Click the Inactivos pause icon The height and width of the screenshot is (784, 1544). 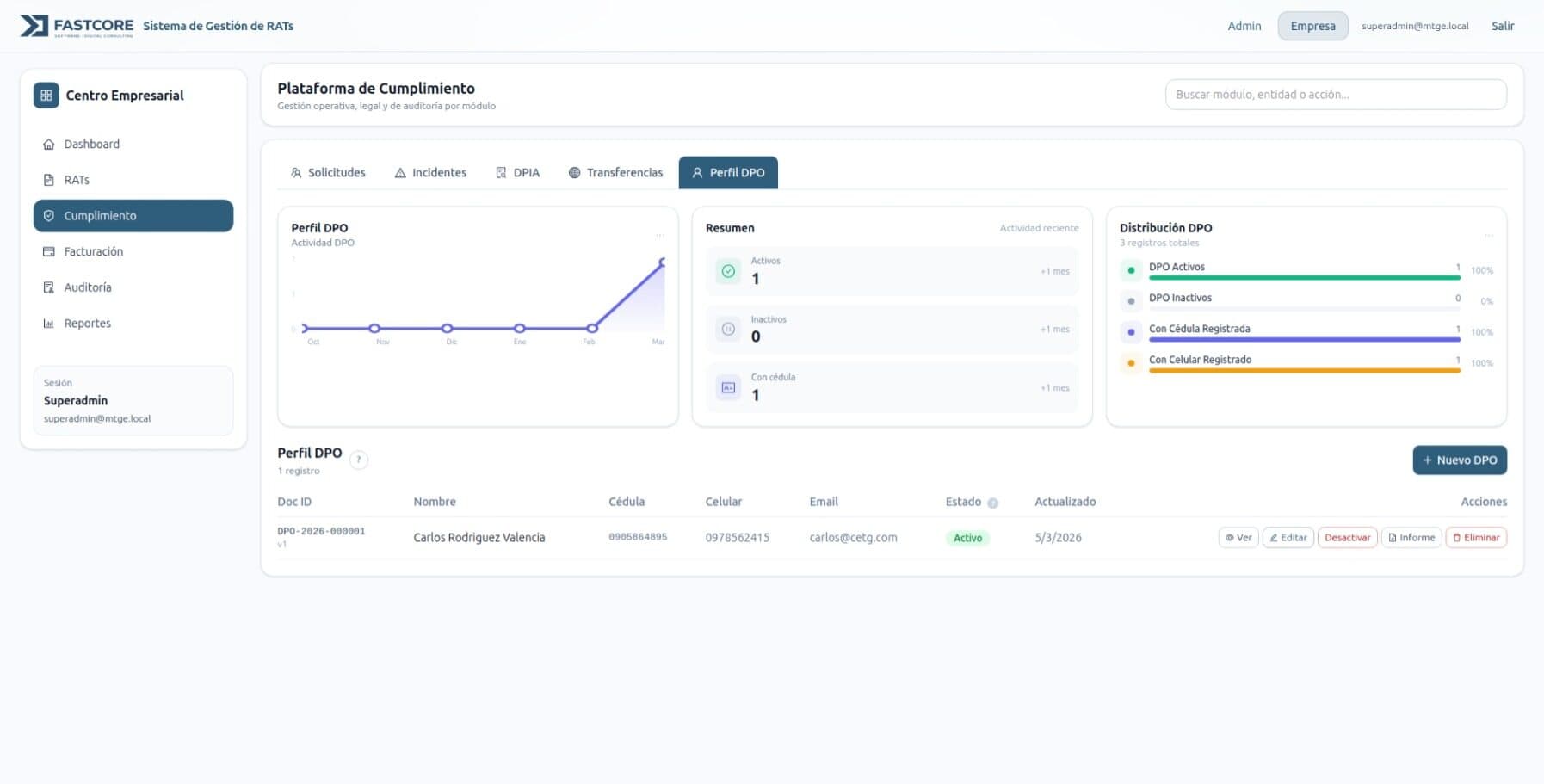(728, 330)
